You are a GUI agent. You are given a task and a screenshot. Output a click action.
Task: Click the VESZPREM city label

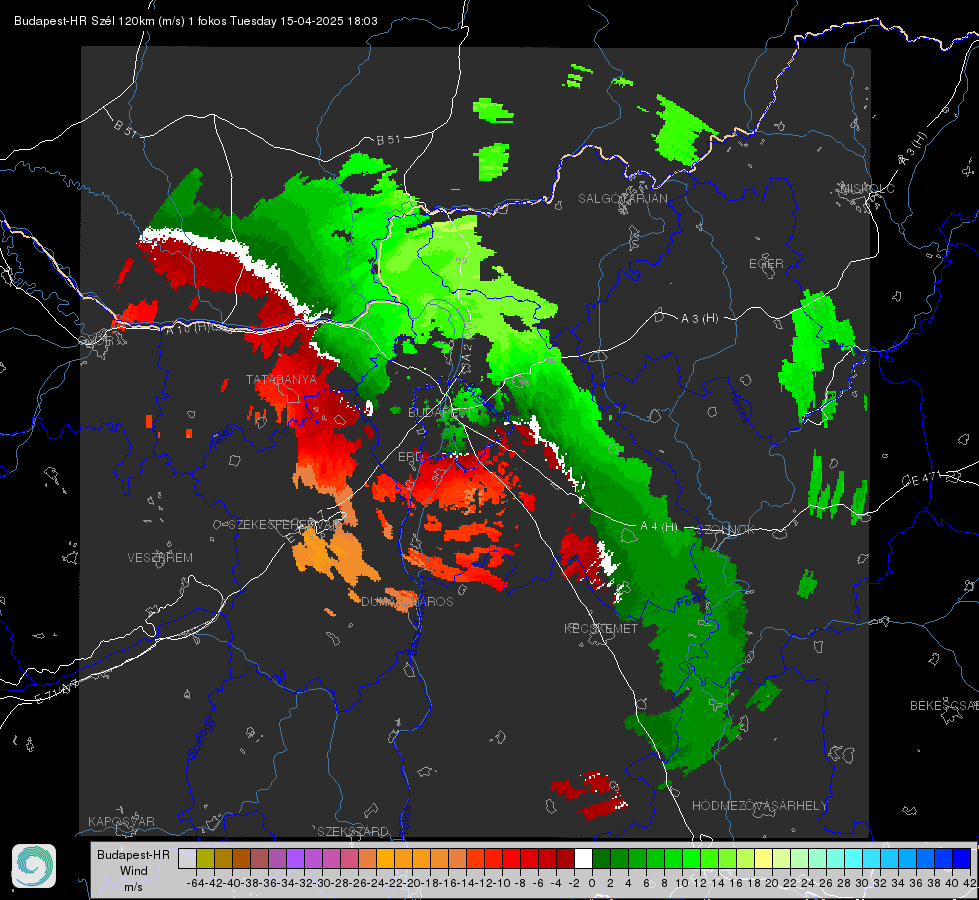click(160, 557)
